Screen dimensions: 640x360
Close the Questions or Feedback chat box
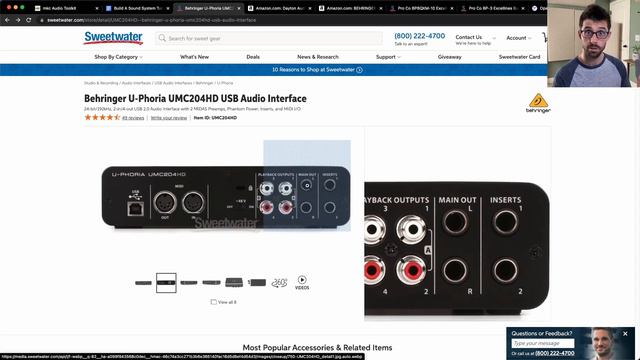625,333
